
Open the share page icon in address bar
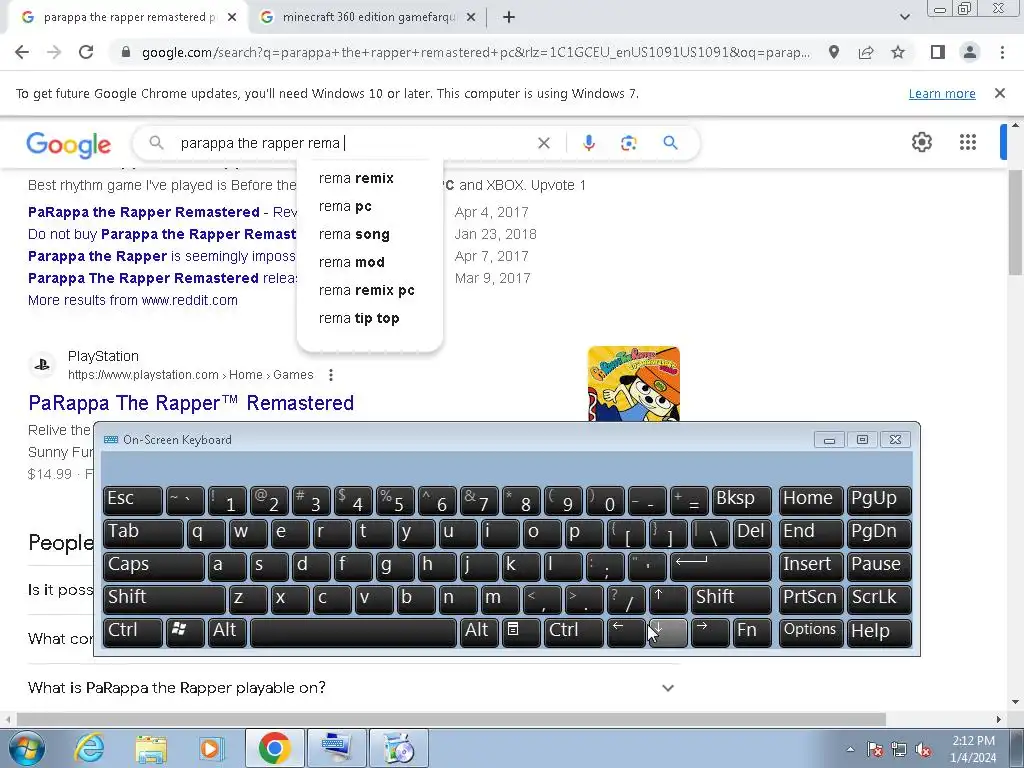coord(866,52)
